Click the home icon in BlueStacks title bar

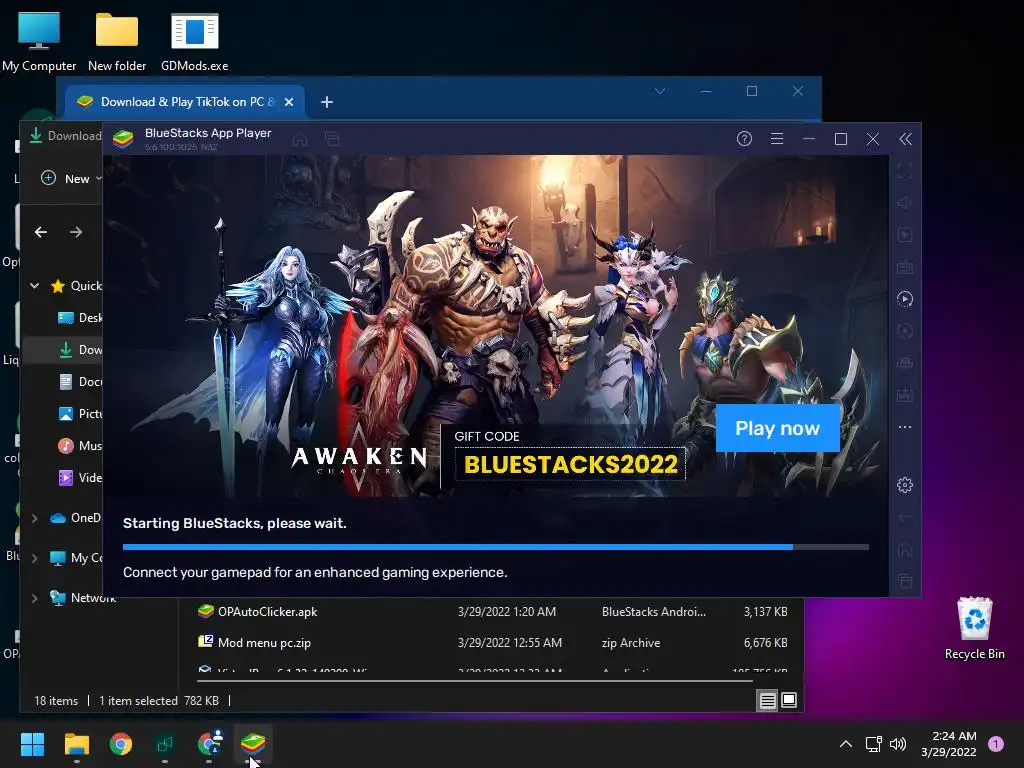click(x=300, y=139)
